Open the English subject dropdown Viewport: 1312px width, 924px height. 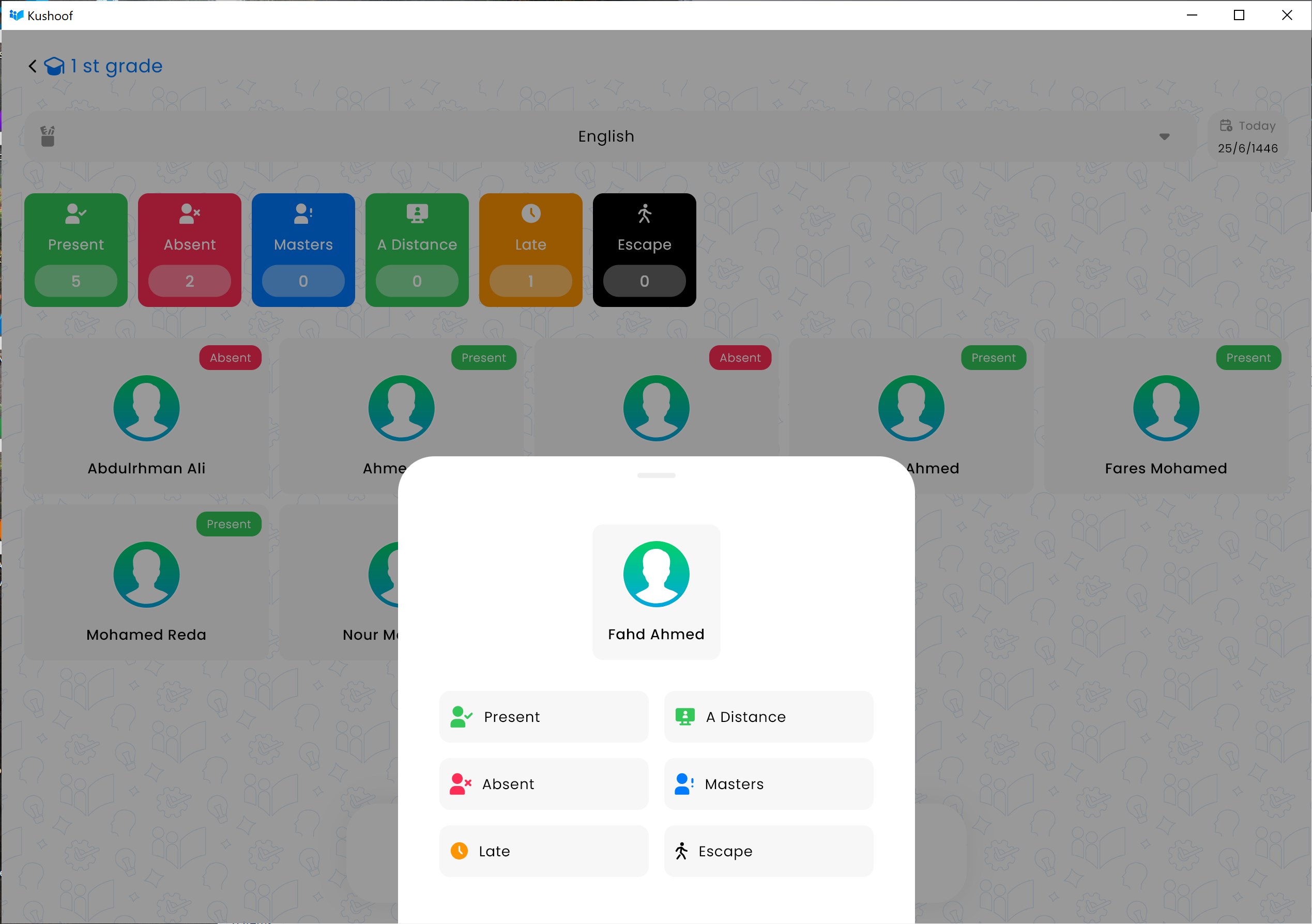606,136
